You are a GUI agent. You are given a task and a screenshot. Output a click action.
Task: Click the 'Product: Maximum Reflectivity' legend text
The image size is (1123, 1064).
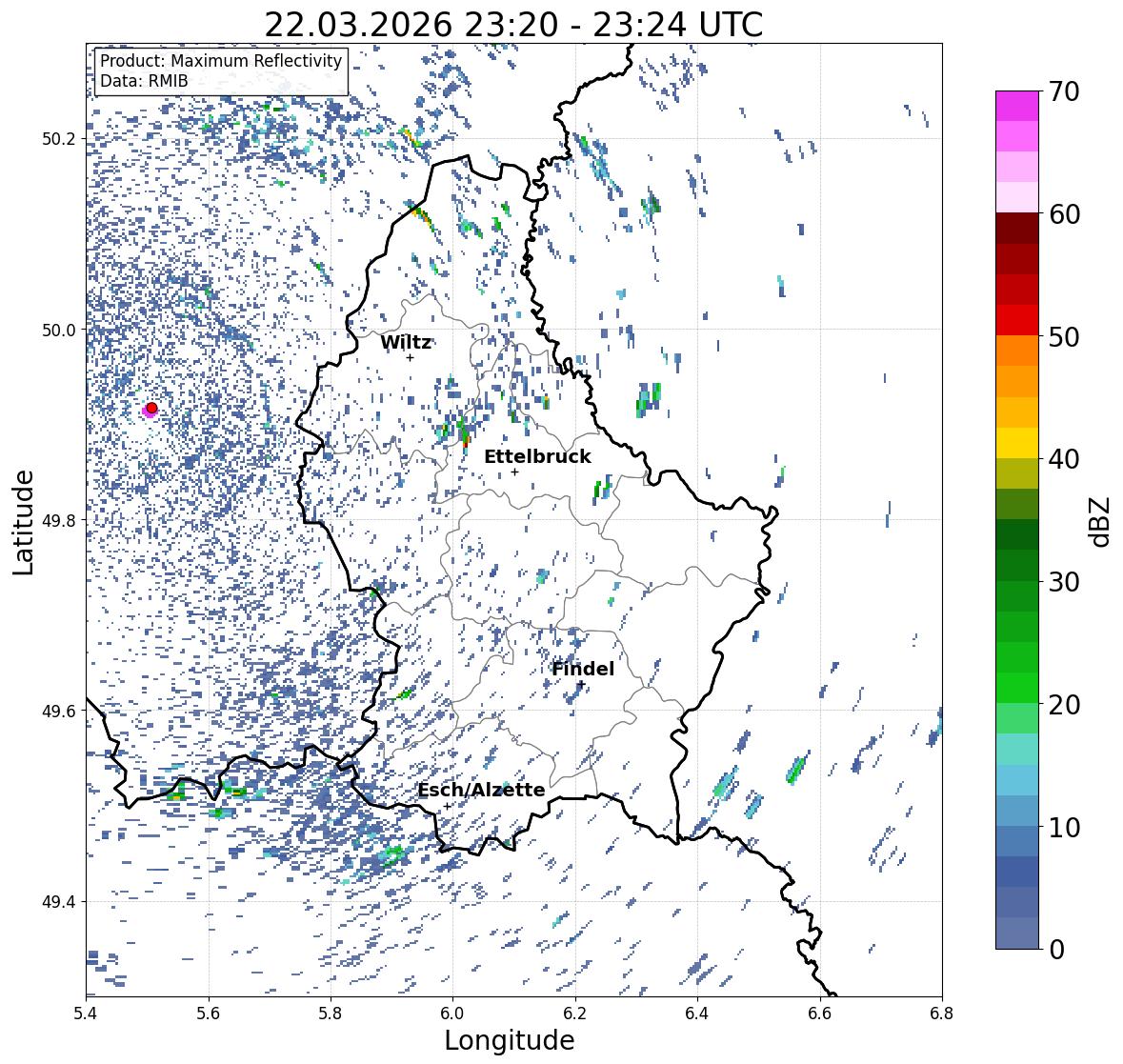[x=221, y=61]
